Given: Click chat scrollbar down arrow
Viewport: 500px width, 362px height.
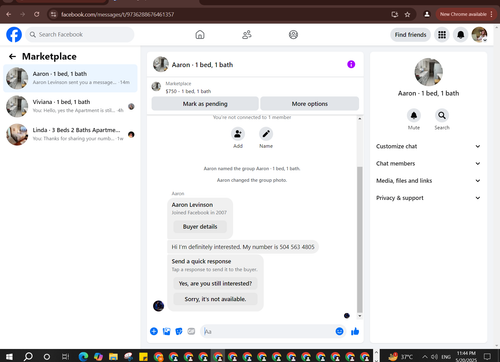Looking at the screenshot, I should click(360, 316).
